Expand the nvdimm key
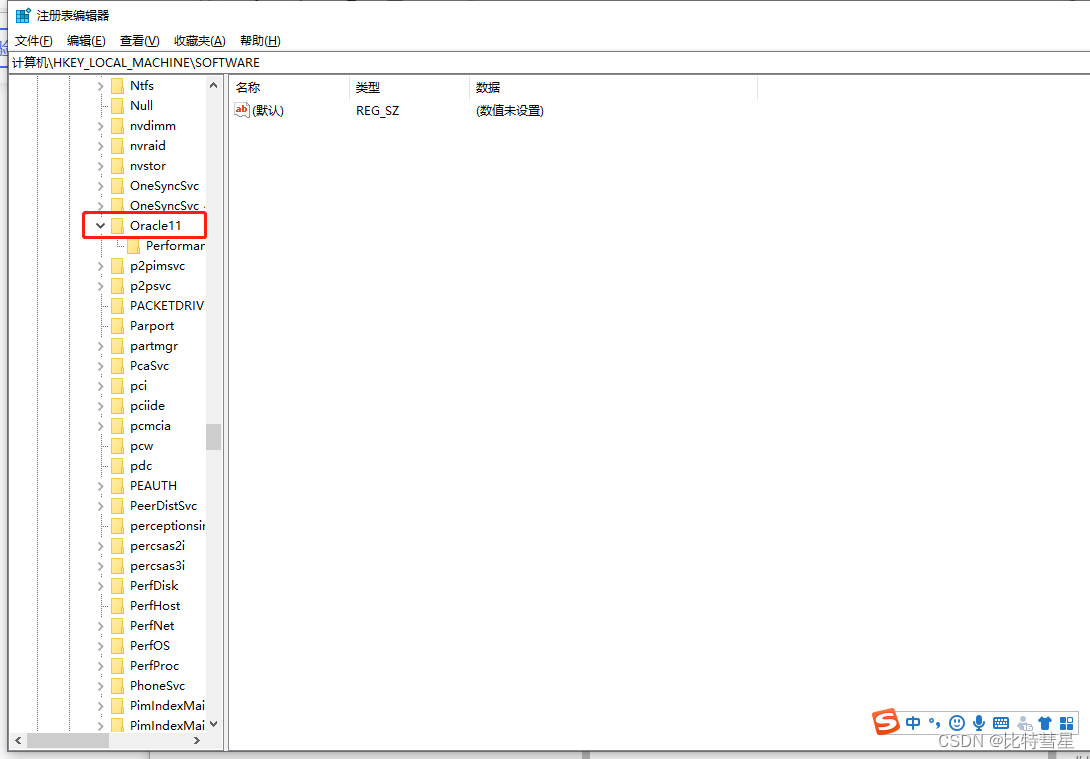 point(100,126)
